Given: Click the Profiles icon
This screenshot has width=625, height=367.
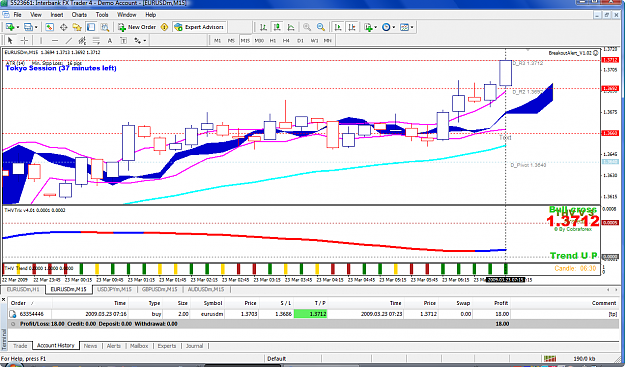Looking at the screenshot, I should 28,27.
